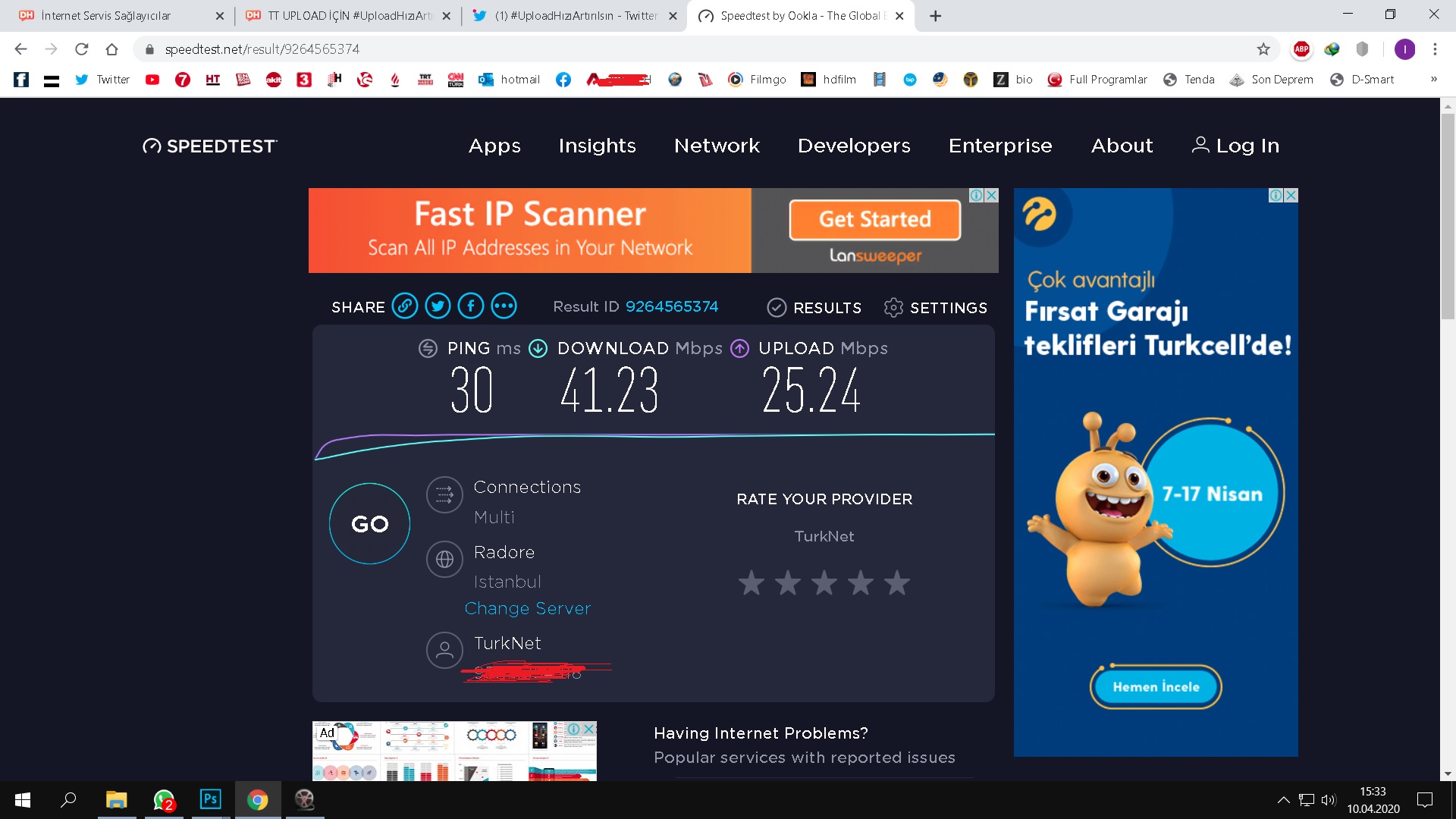Go to the home page via the house icon

click(111, 49)
